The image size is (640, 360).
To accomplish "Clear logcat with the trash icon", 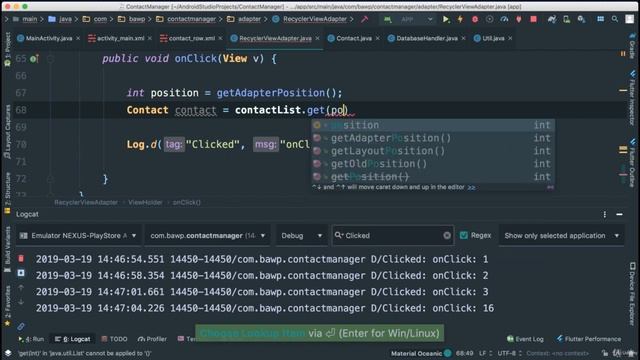I will (x=21, y=258).
